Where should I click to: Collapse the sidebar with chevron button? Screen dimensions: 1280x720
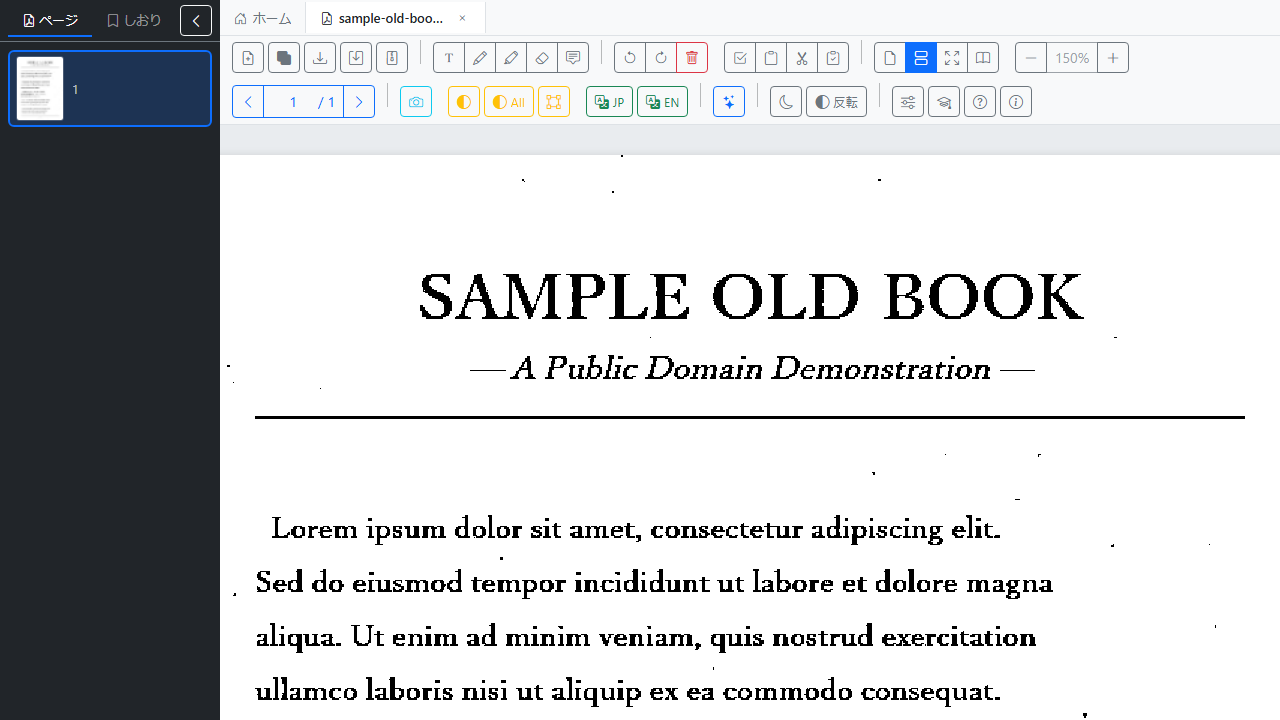tap(196, 20)
